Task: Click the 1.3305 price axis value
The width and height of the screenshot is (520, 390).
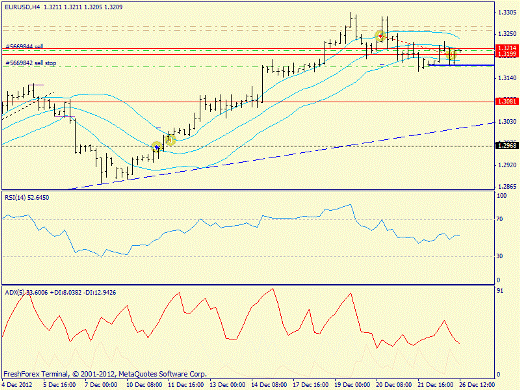Action: 507,13
